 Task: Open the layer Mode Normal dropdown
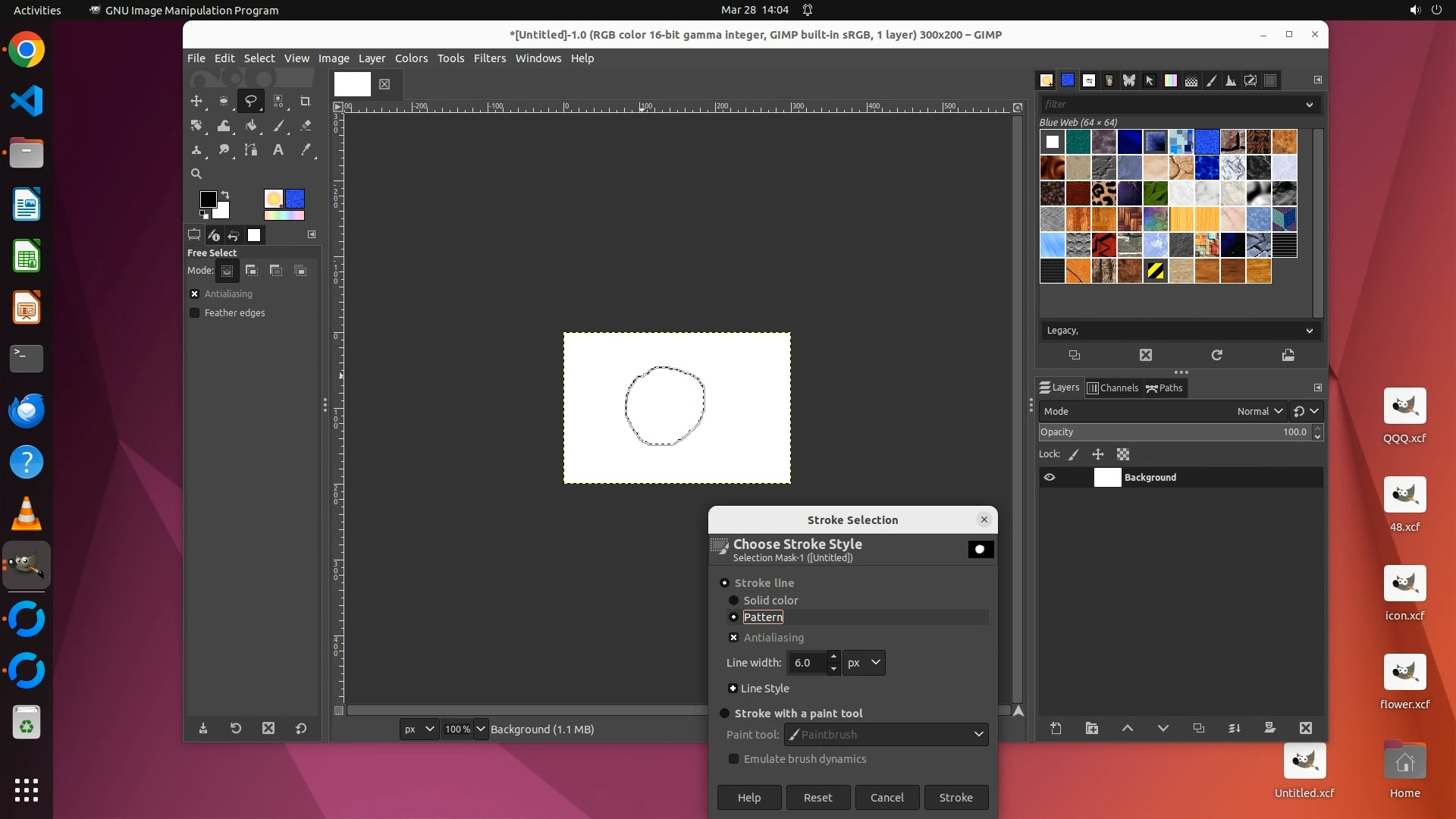tap(1259, 411)
